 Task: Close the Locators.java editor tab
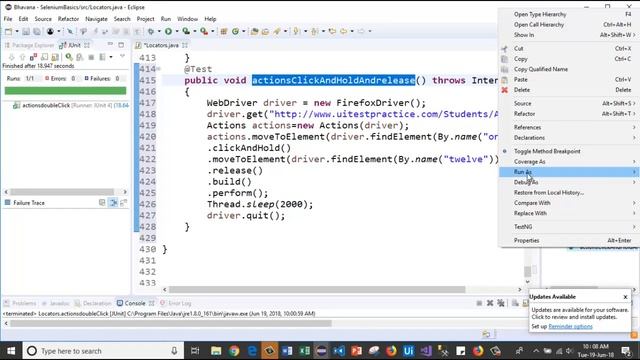click(185, 45)
